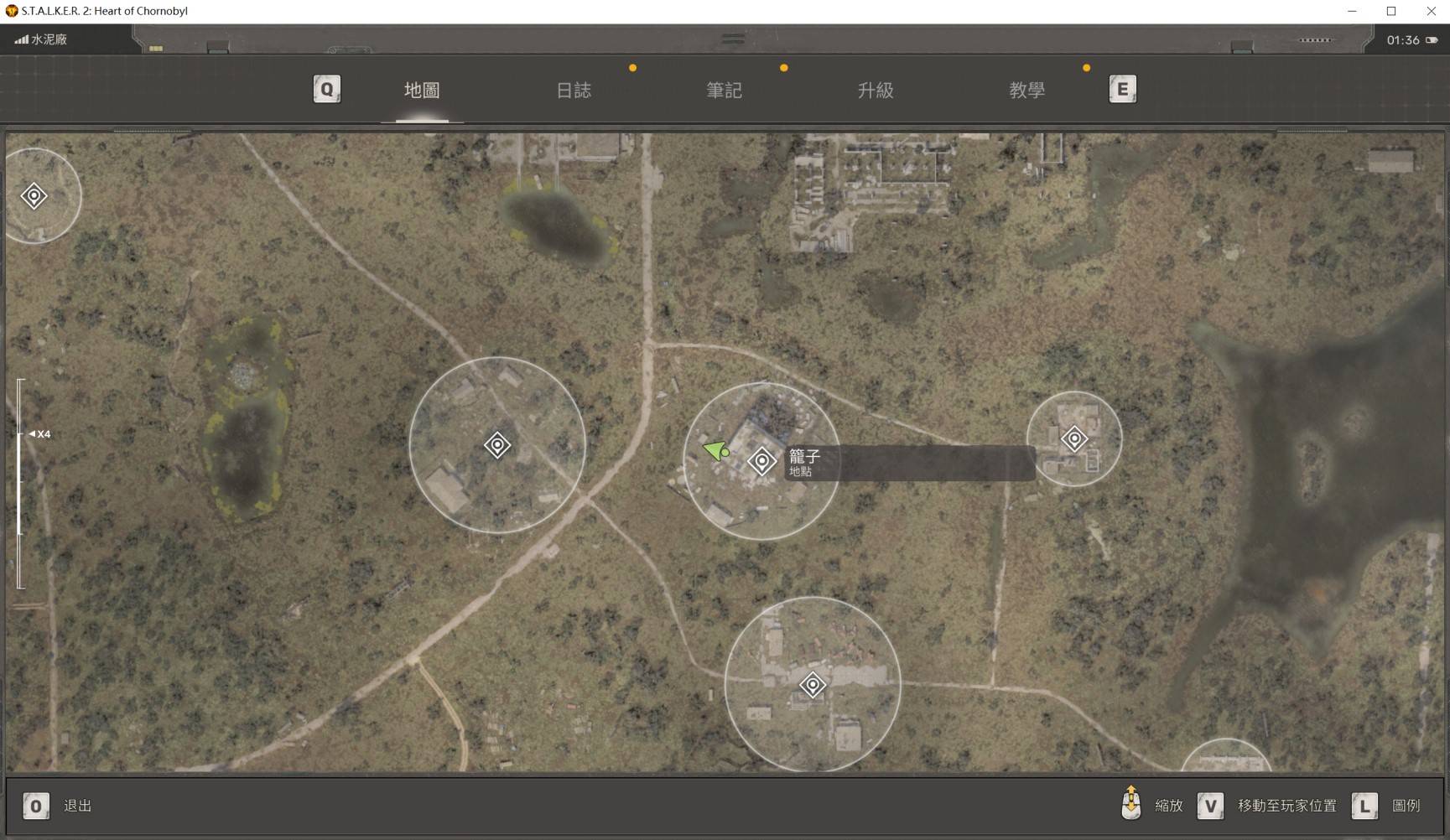Select the location marker east of 籠子
Viewport: 1450px width, 840px height.
[1074, 438]
